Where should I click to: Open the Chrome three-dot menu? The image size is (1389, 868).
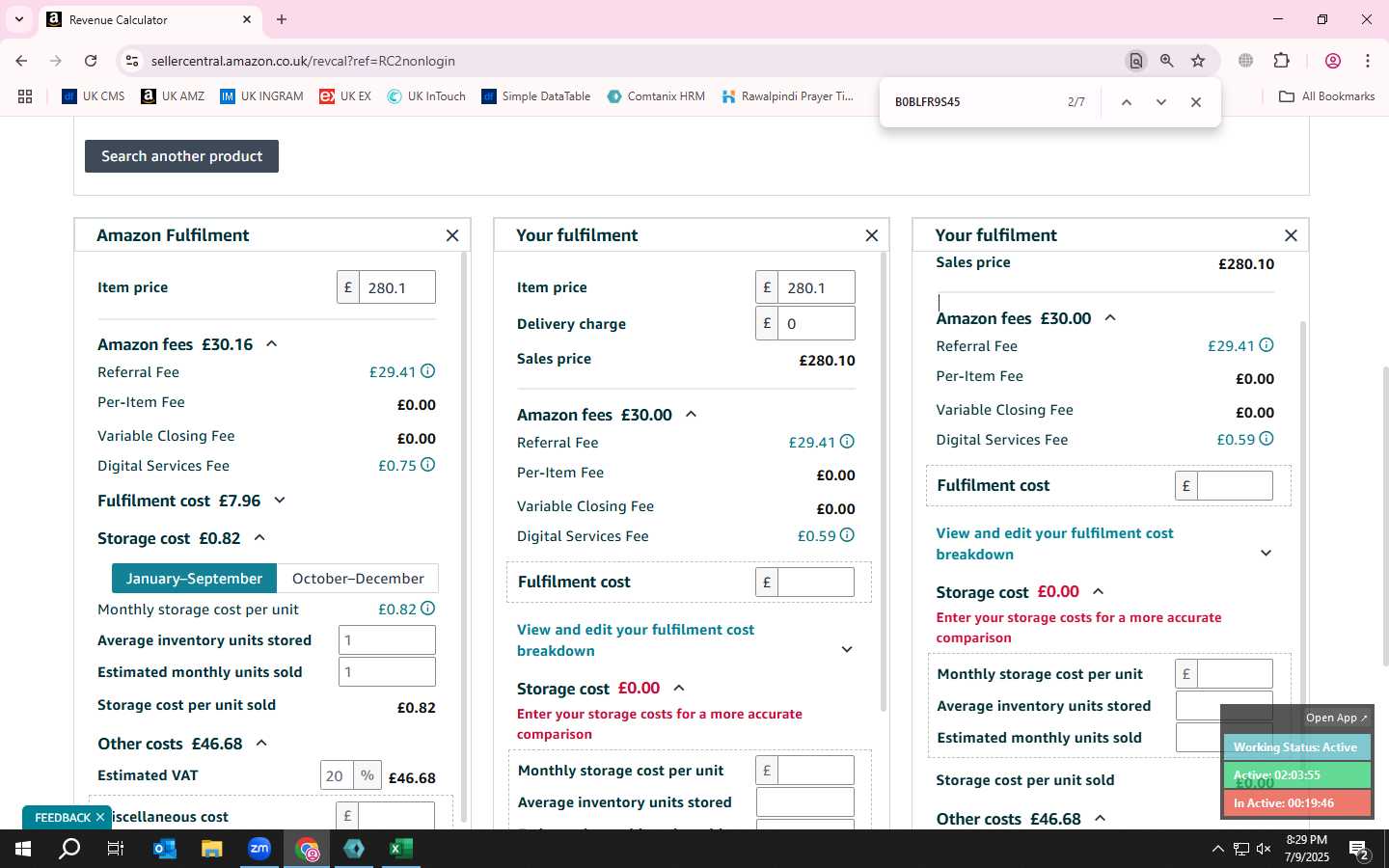coord(1368,61)
